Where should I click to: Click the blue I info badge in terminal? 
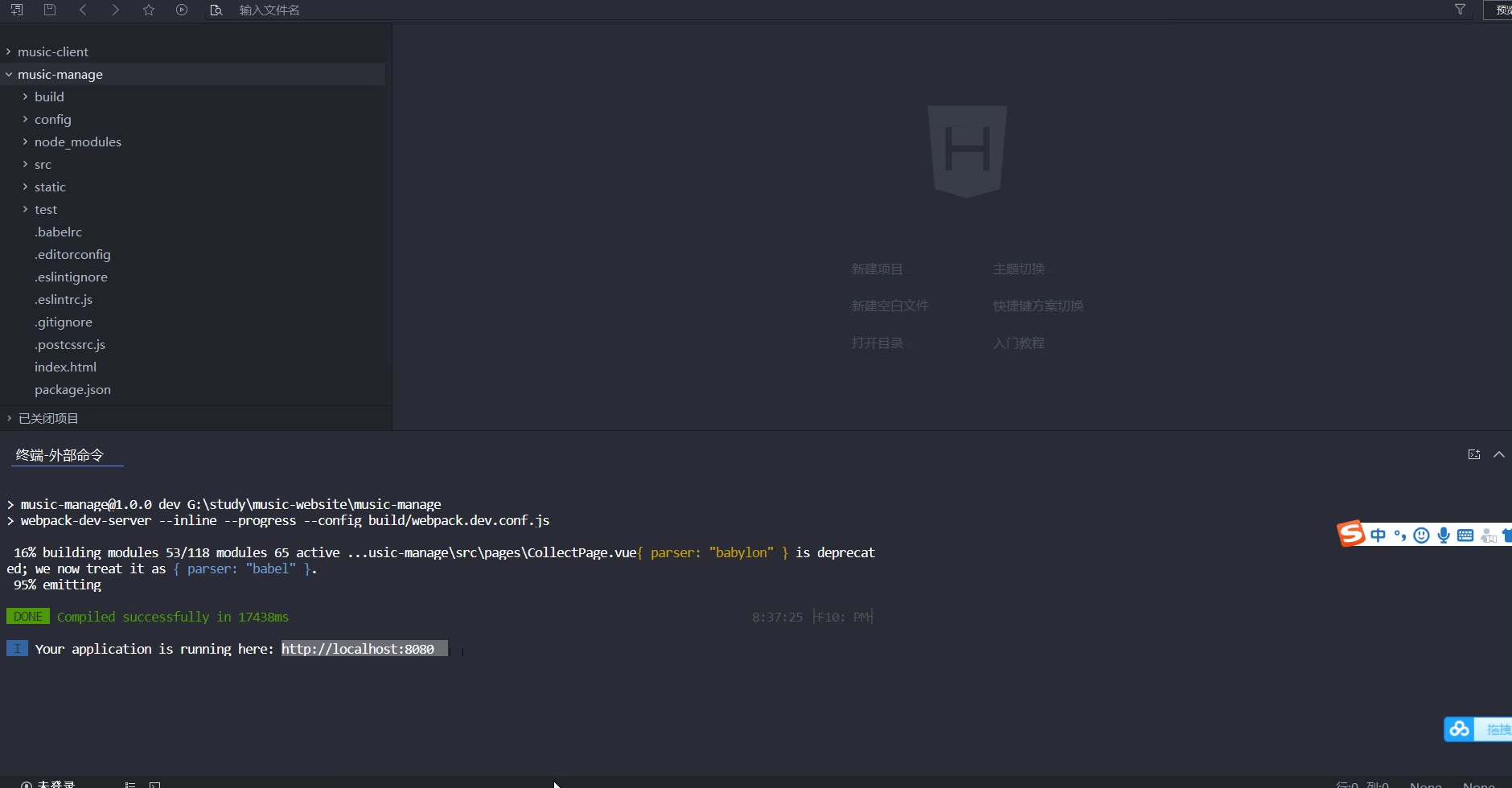pyautogui.click(x=17, y=648)
